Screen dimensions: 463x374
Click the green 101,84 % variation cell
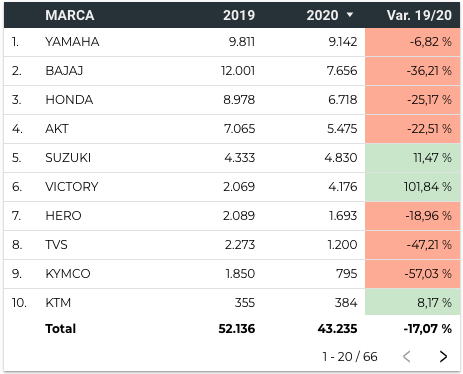pyautogui.click(x=413, y=187)
